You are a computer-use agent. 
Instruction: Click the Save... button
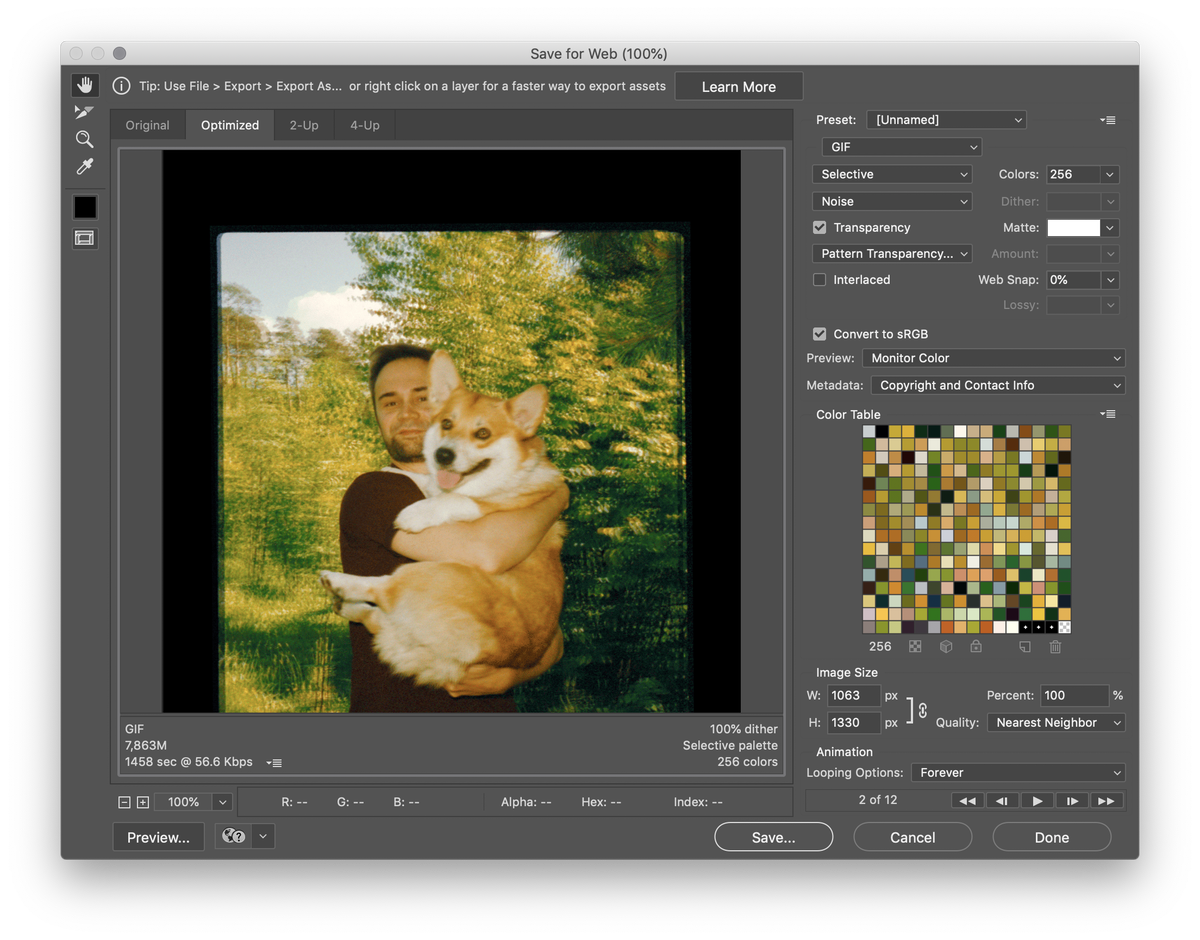(774, 837)
